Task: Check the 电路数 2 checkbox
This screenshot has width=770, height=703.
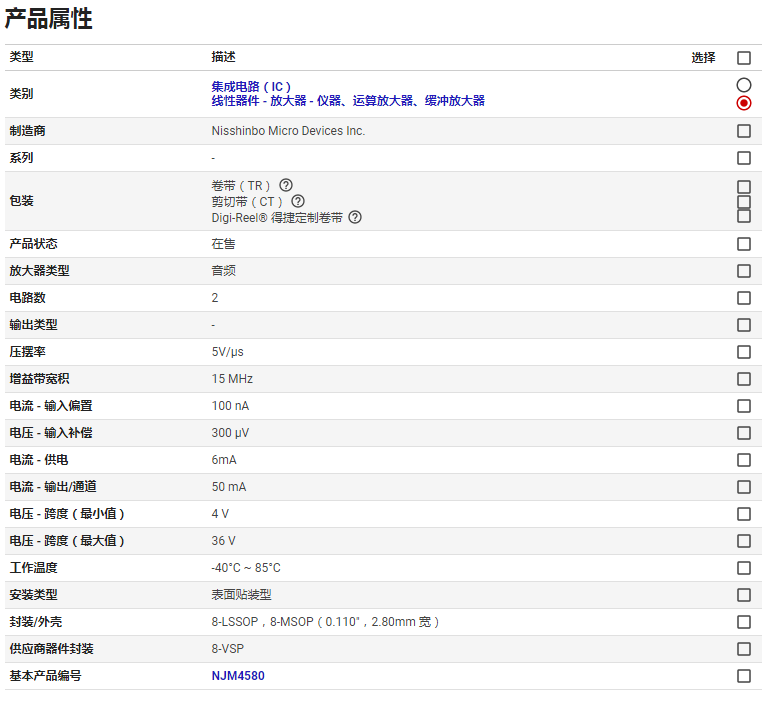Action: coord(743,298)
